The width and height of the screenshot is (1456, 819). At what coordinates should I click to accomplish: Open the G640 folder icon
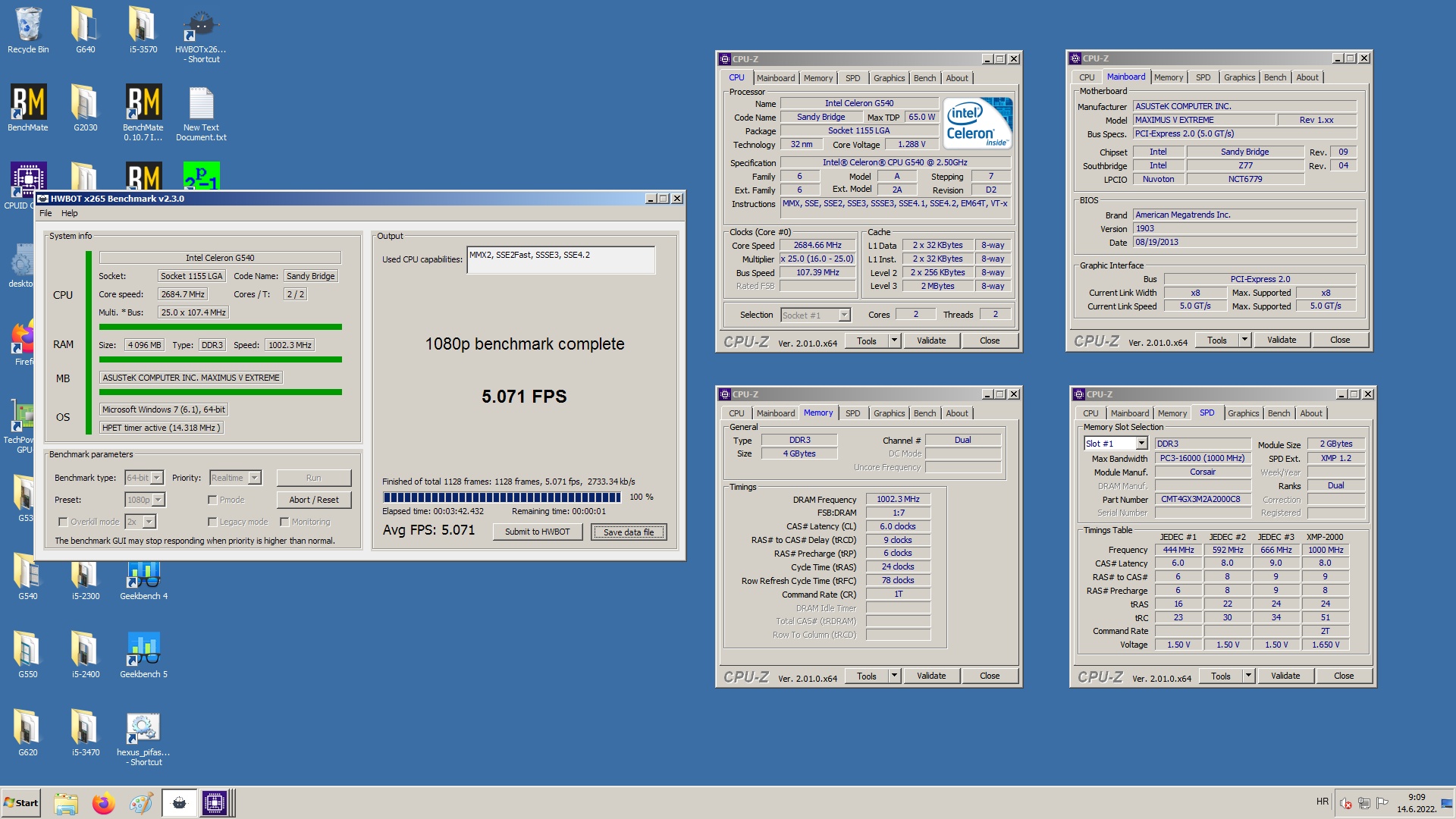(x=85, y=30)
